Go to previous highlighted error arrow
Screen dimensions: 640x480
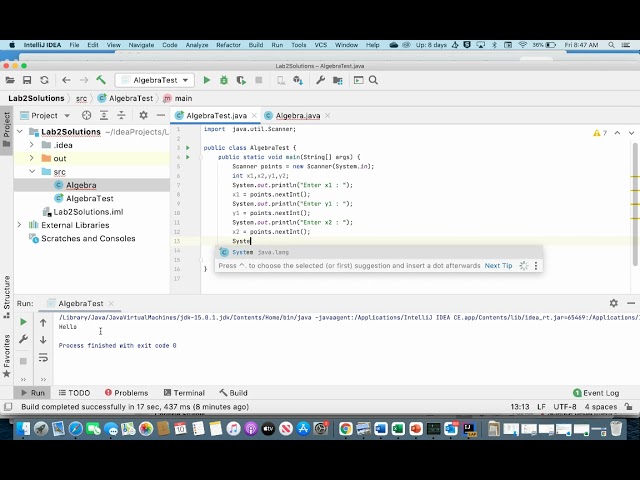tap(617, 133)
